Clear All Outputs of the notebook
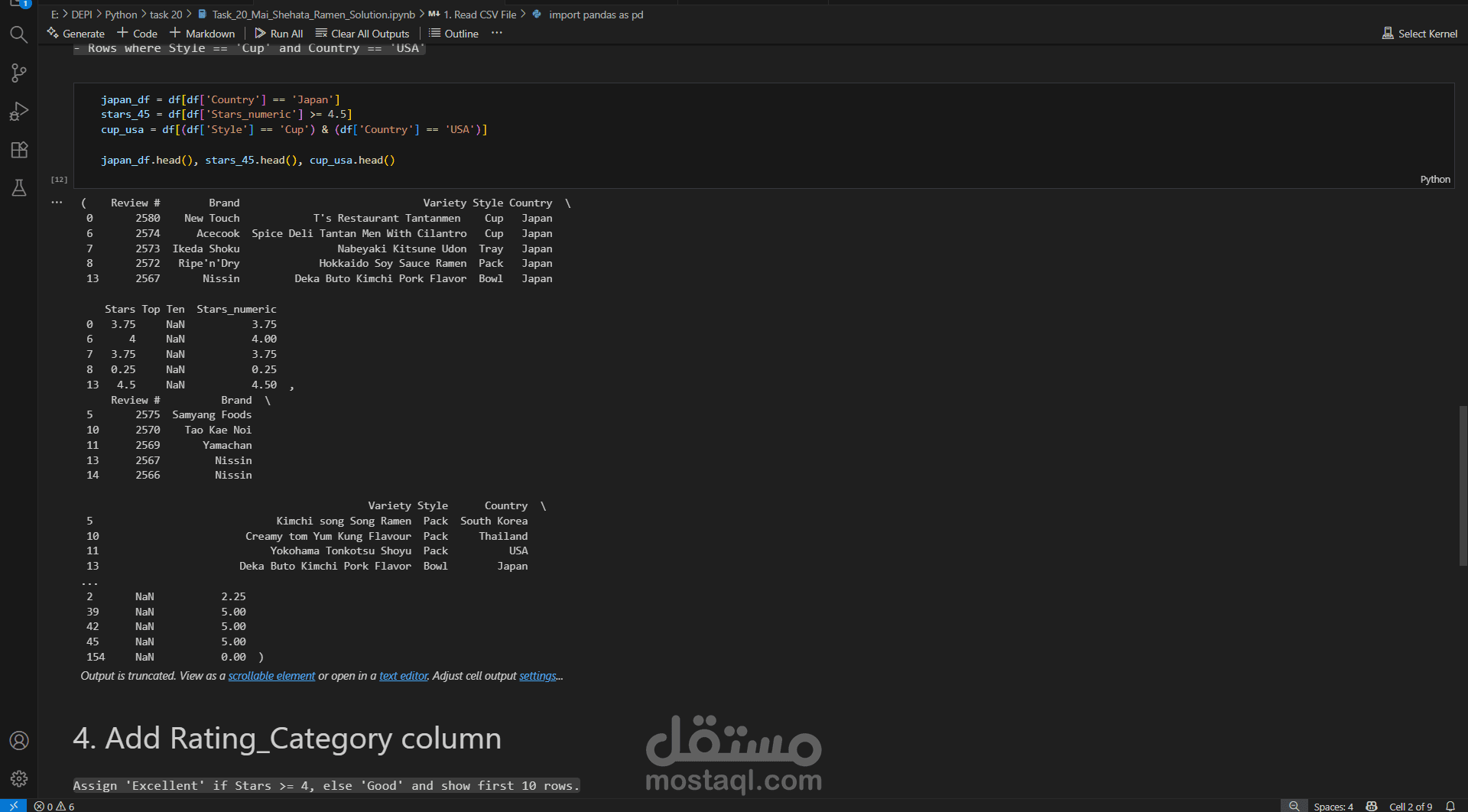The image size is (1468, 812). (362, 34)
